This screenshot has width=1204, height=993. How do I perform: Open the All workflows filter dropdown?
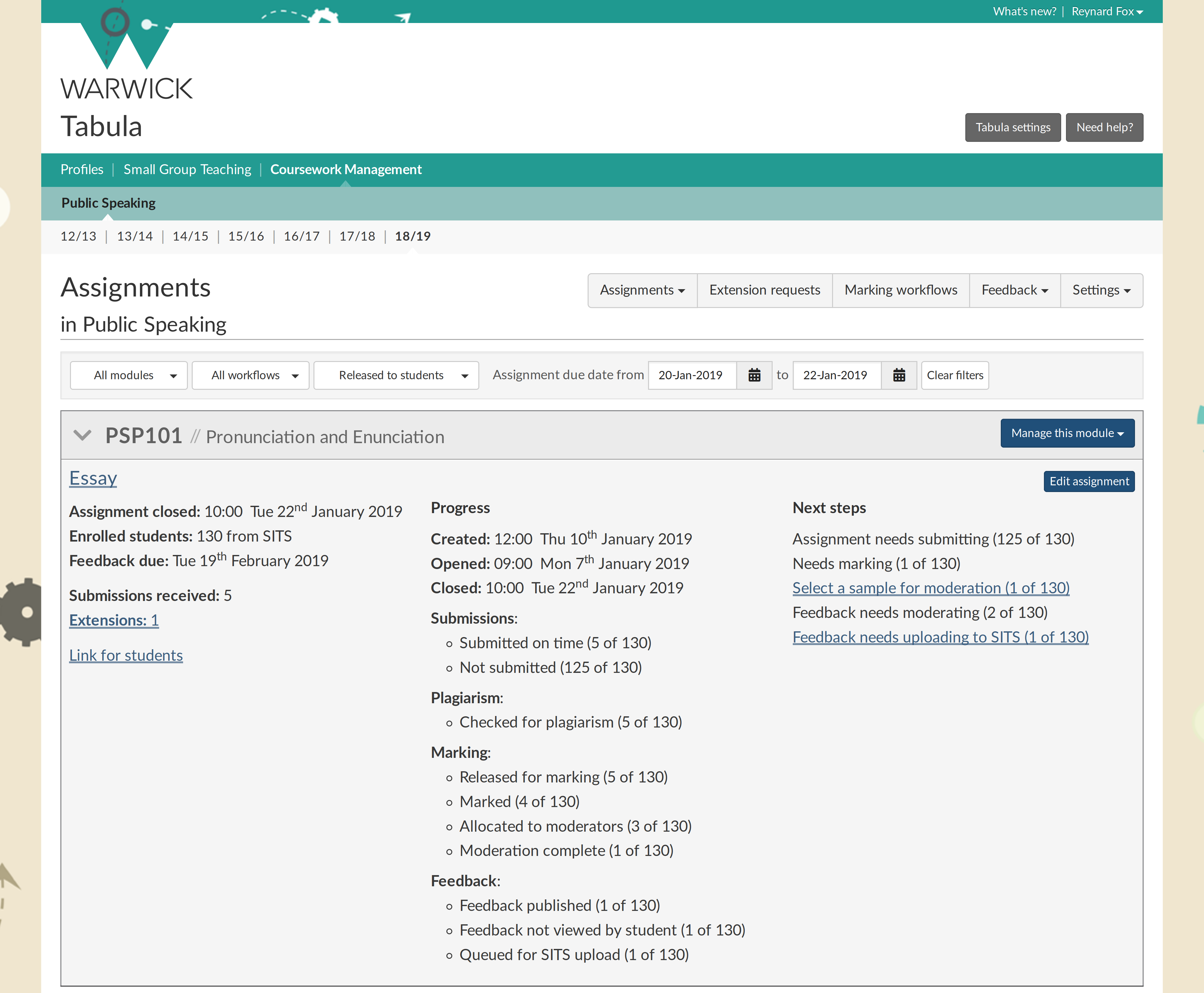tap(251, 375)
